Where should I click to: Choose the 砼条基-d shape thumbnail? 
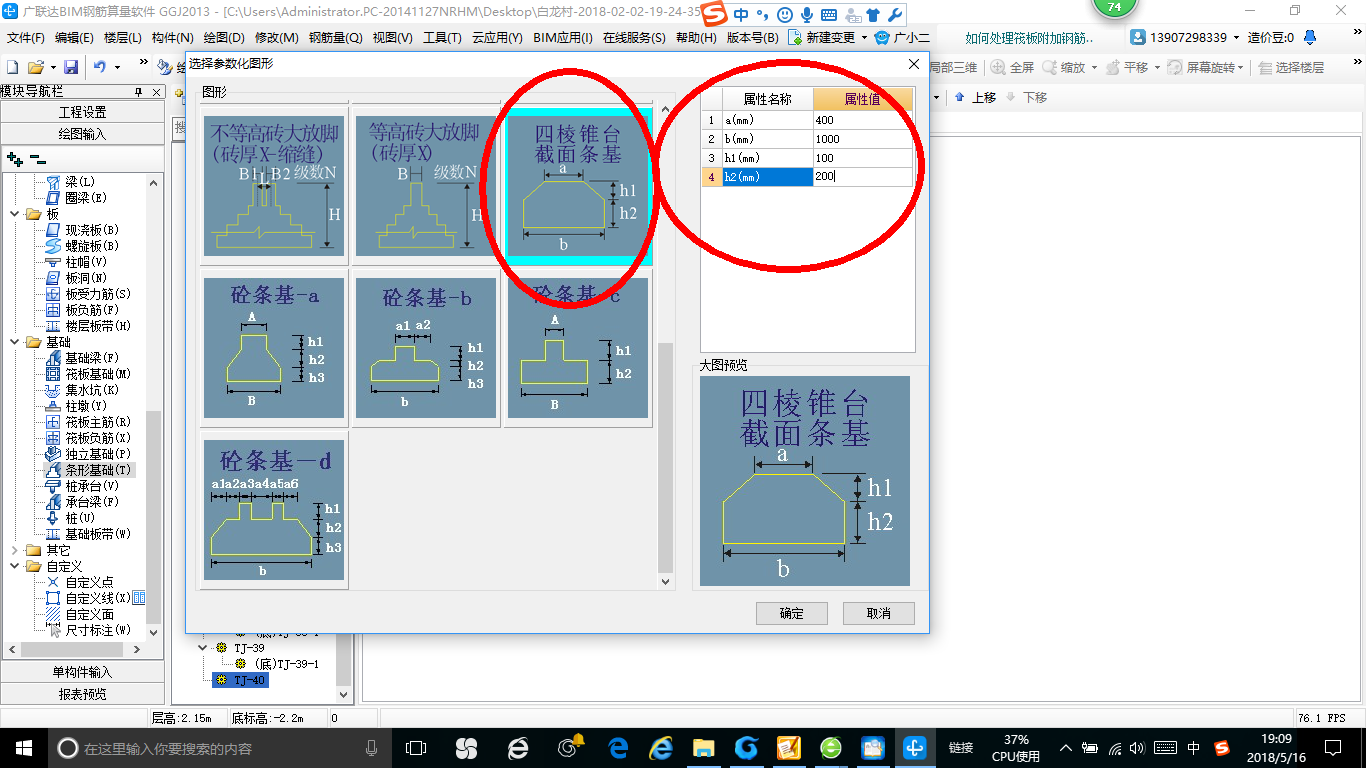coord(274,510)
